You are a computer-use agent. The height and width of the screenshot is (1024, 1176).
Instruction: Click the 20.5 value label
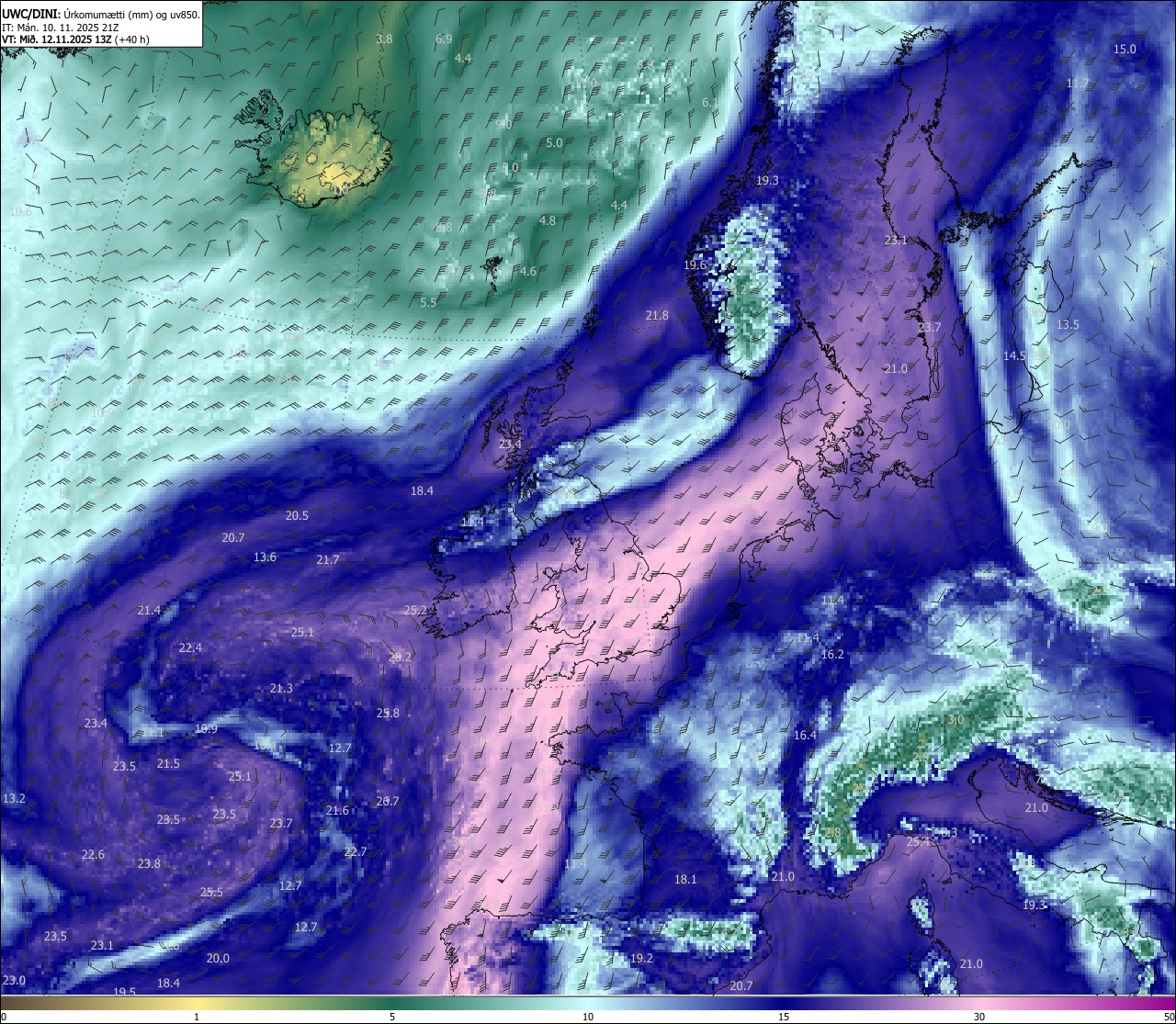[297, 516]
